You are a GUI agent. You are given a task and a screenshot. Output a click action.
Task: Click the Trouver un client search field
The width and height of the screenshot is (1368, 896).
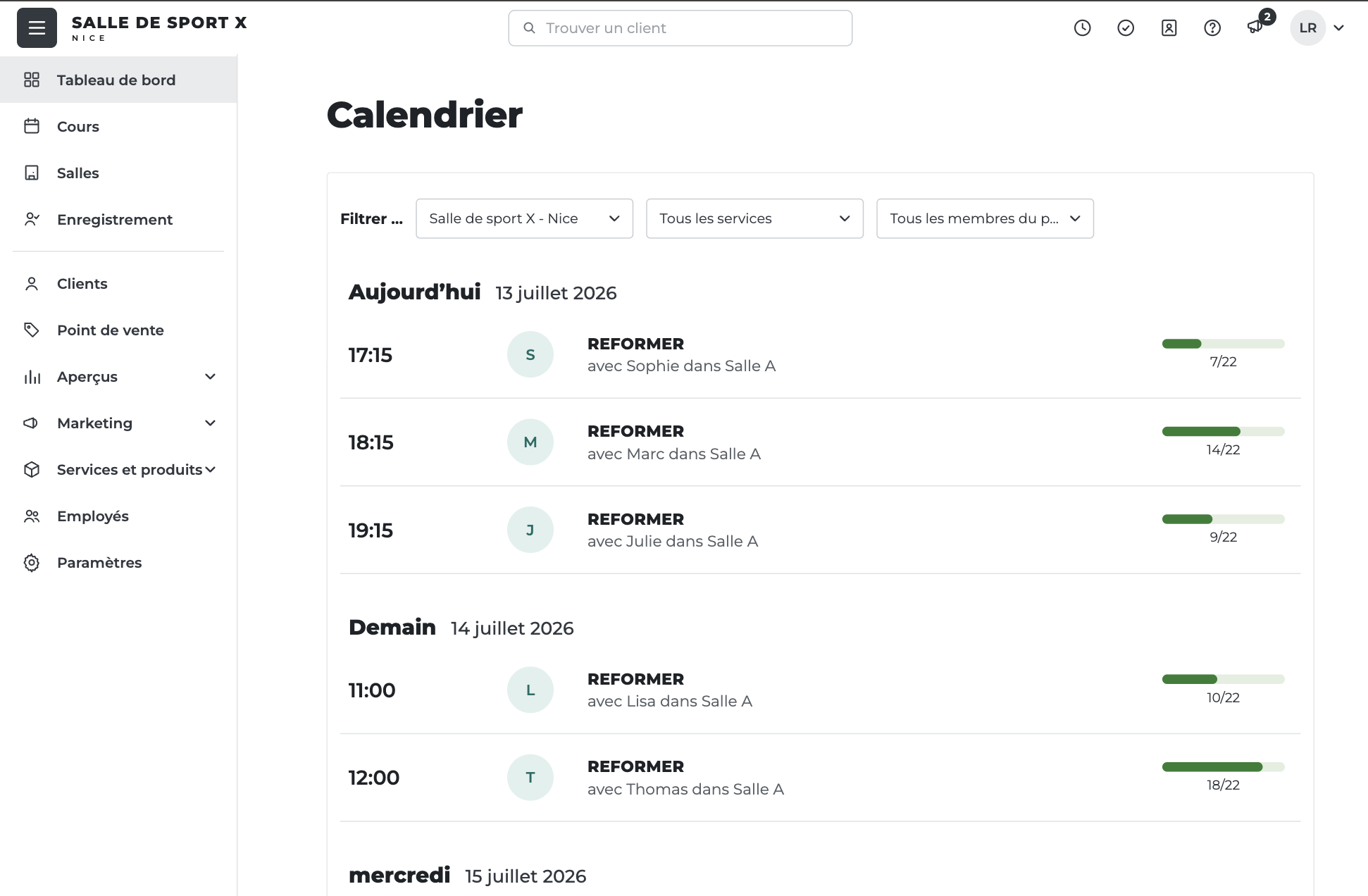tap(680, 28)
